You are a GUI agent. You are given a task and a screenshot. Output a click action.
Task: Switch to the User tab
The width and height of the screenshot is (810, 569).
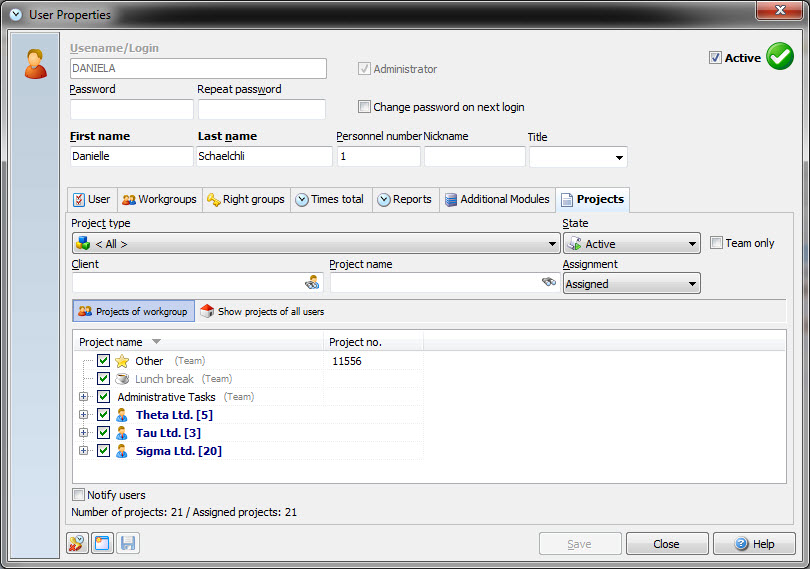pos(92,199)
